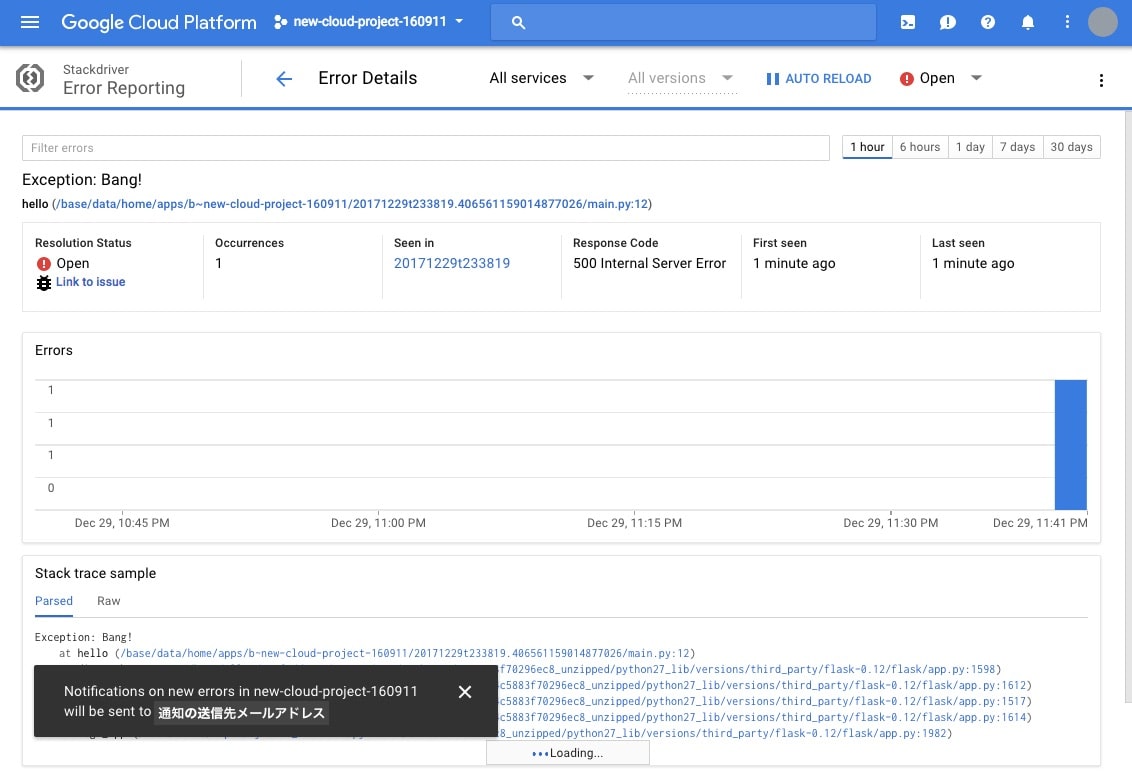This screenshot has height=772, width=1132.
Task: Click the bug icon beside Link to issue
Action: pyautogui.click(x=44, y=282)
